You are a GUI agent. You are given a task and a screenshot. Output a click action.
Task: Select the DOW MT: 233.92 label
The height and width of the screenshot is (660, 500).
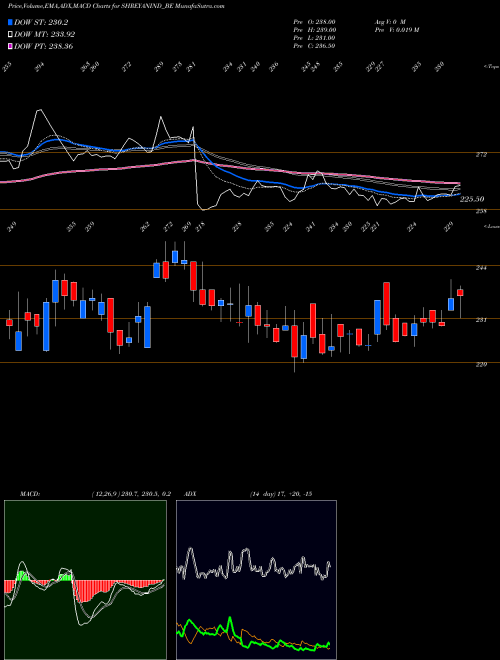45,35
